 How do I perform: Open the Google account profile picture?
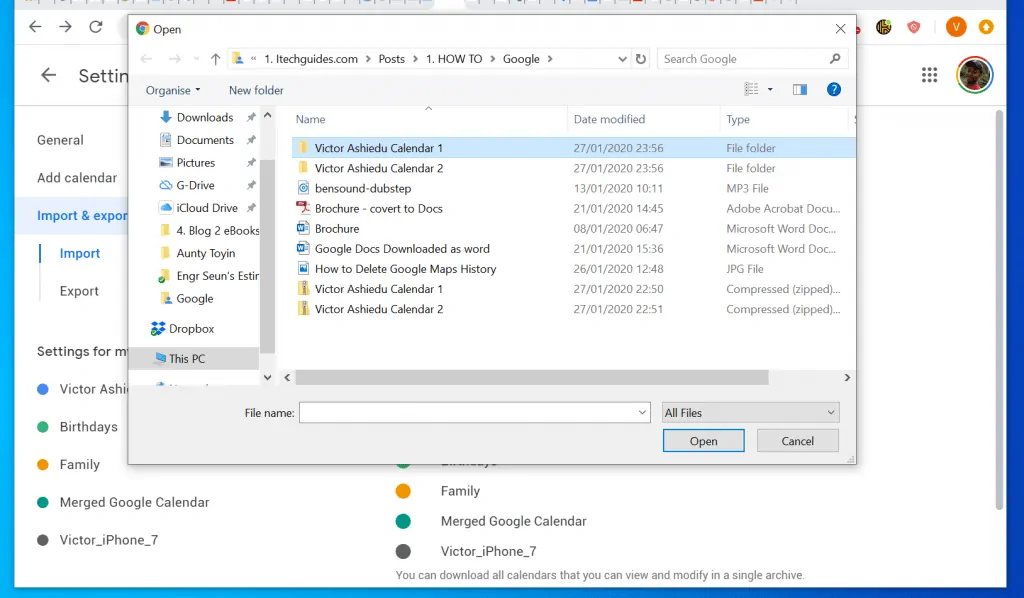[x=974, y=74]
